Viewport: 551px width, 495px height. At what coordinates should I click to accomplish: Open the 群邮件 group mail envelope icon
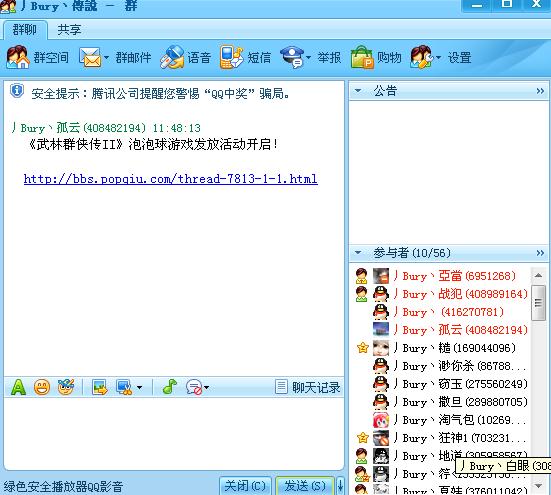coord(90,57)
